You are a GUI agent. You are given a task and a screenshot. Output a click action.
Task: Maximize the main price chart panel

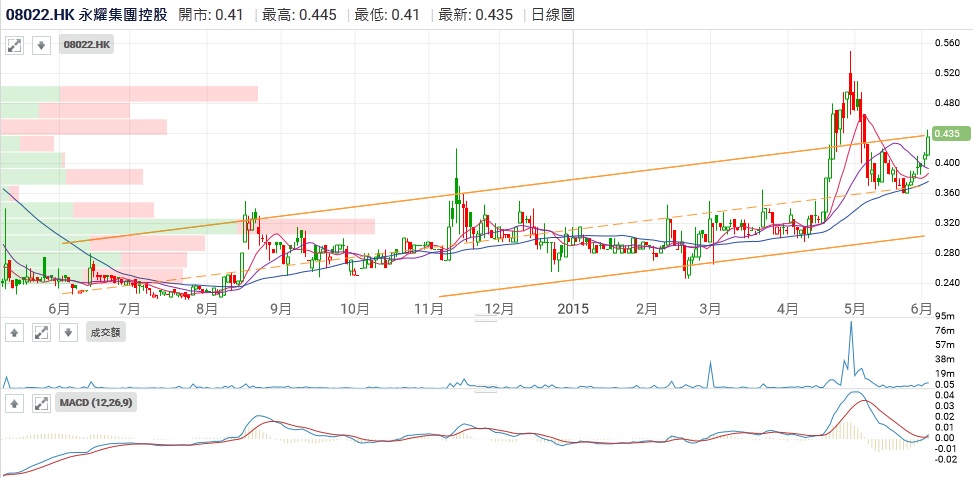(x=14, y=45)
